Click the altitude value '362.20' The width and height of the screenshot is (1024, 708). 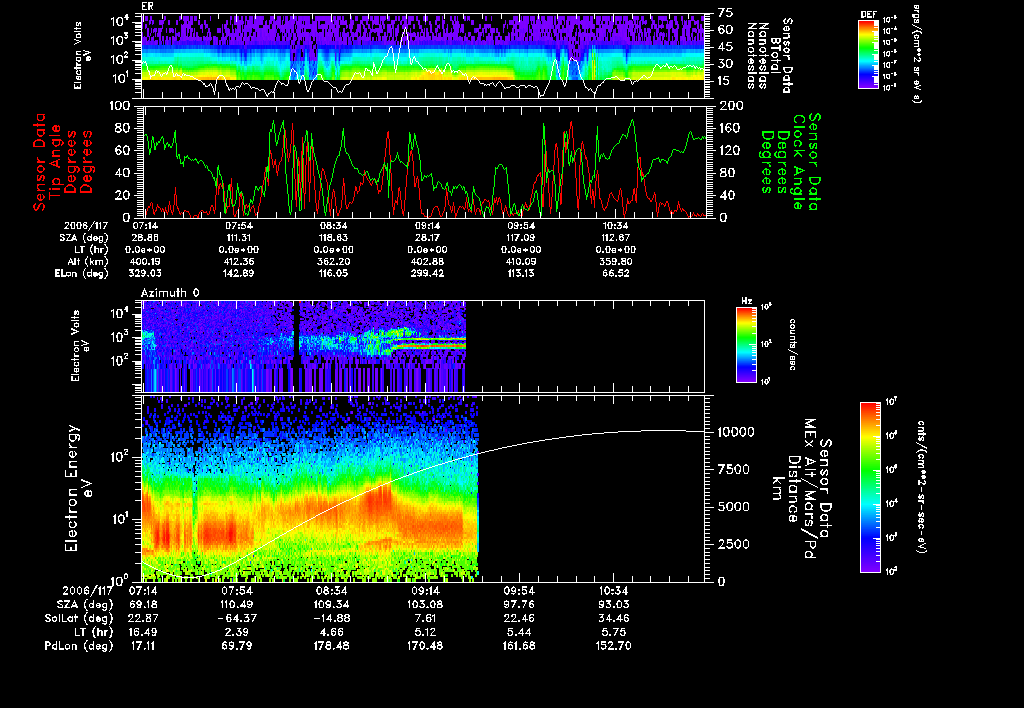coord(333,261)
